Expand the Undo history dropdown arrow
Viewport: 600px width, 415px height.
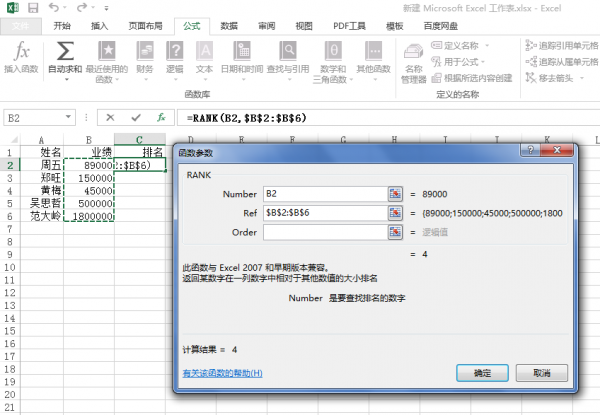[x=64, y=8]
